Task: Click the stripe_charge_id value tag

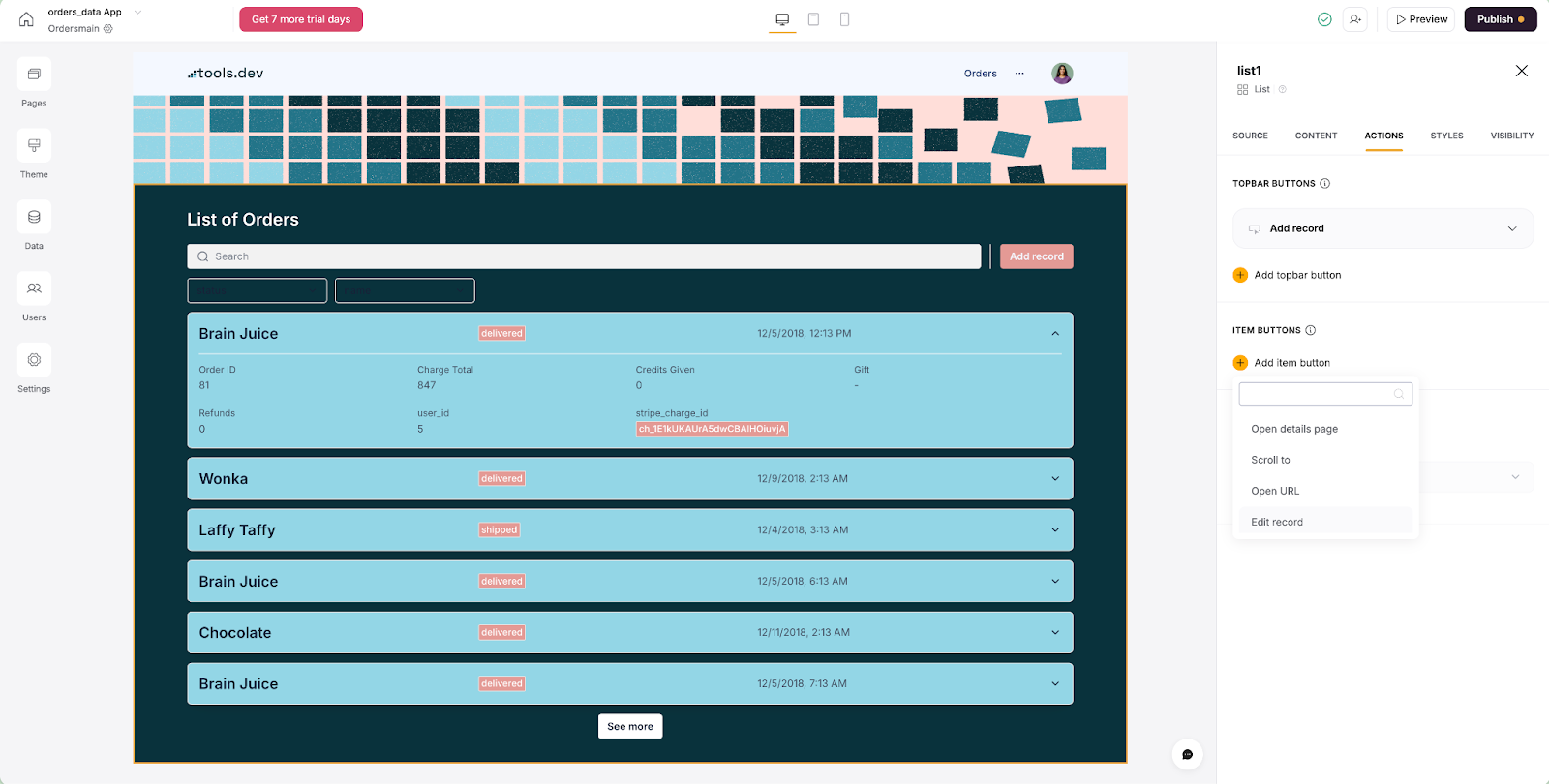Action: coord(713,429)
